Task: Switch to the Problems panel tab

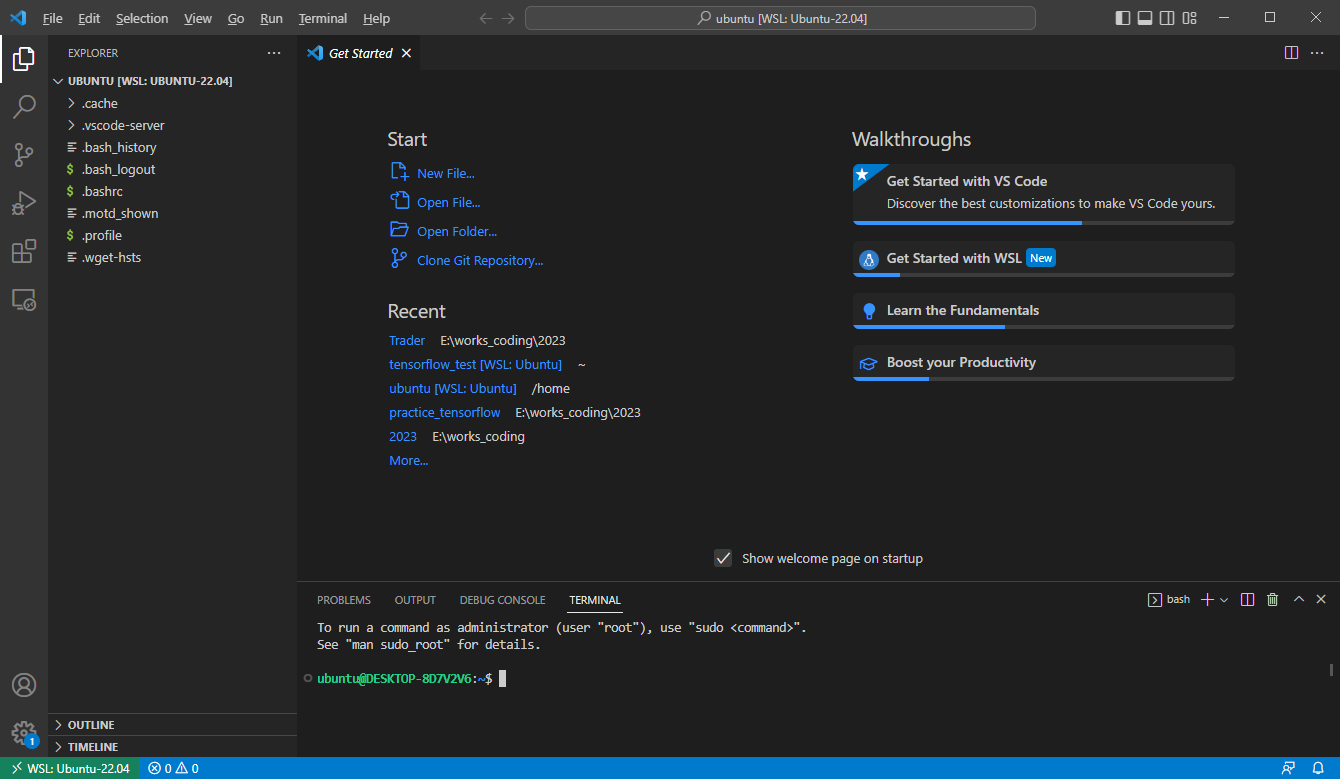Action: tap(344, 600)
